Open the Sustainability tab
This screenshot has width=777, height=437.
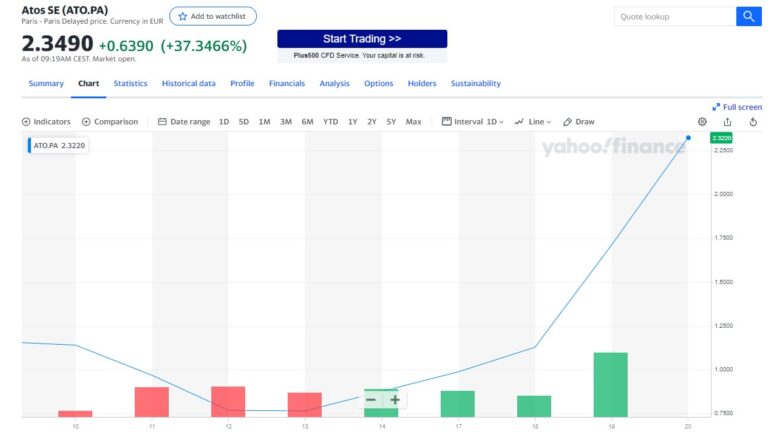[476, 83]
